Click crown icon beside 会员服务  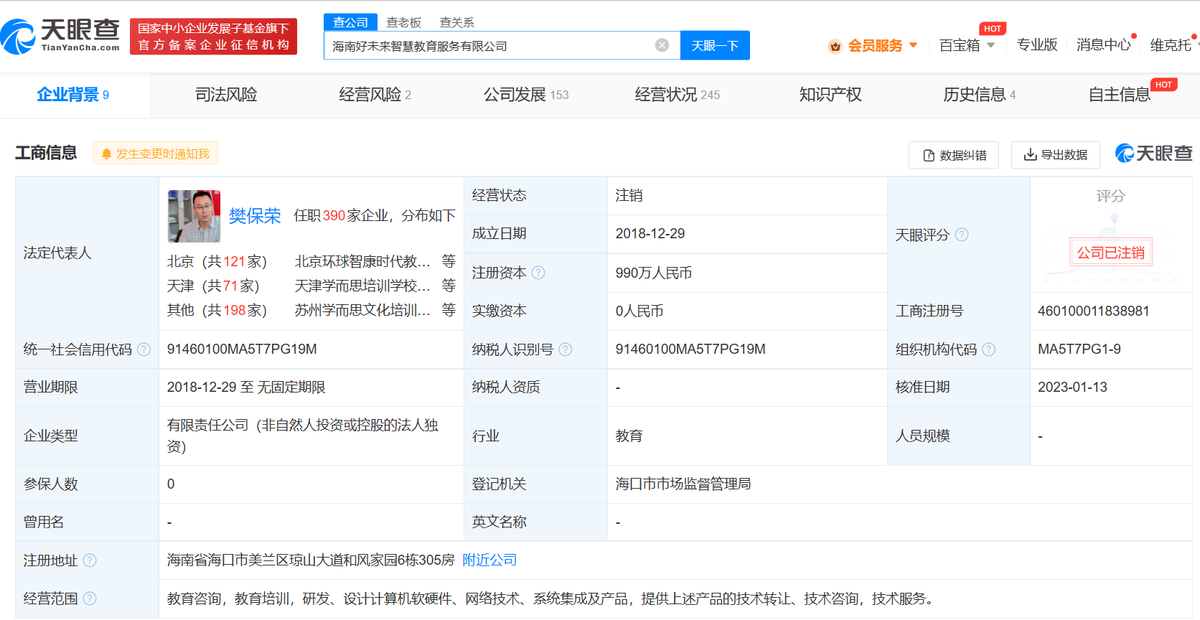tap(835, 45)
